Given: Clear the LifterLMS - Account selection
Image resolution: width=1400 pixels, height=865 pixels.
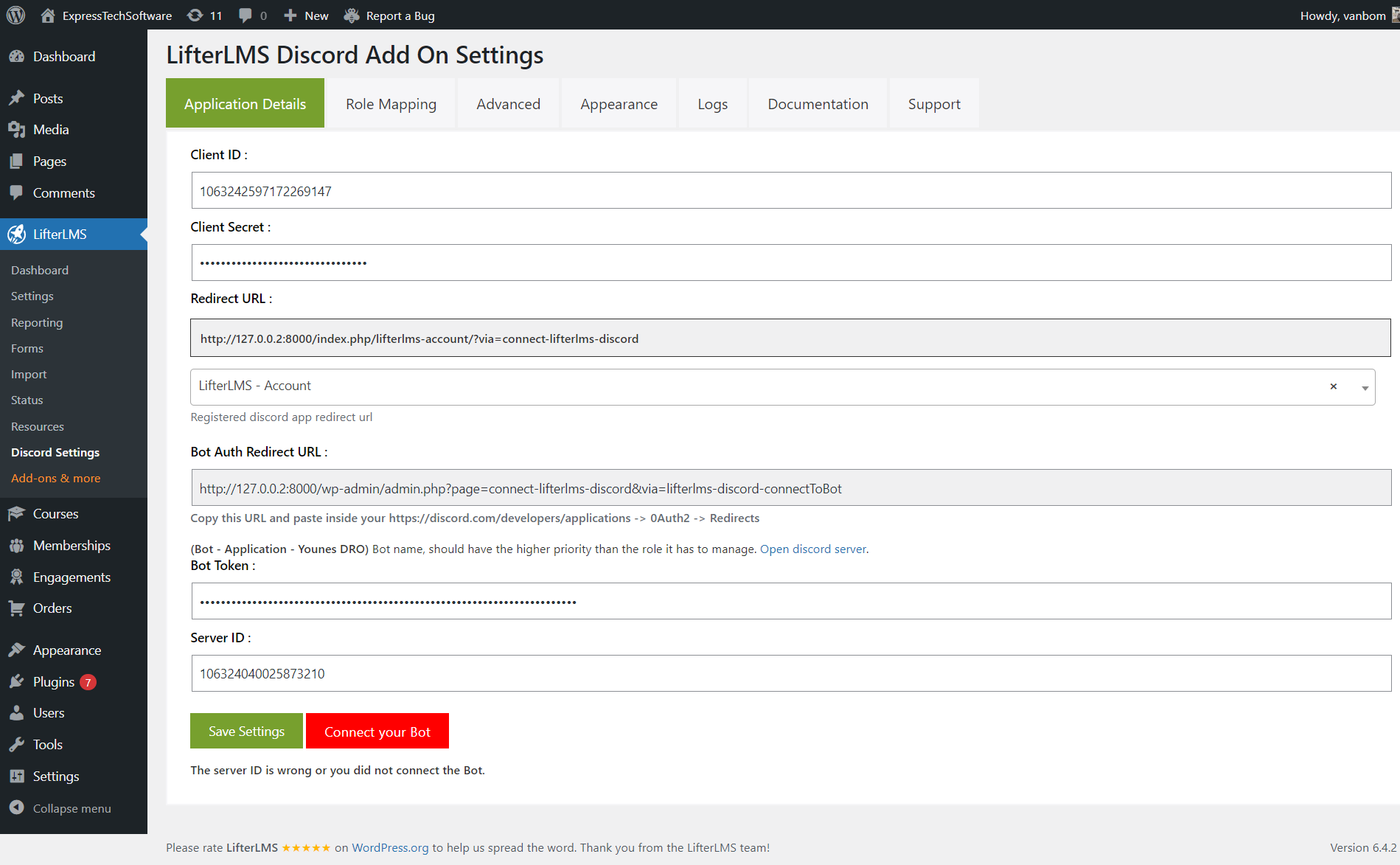Looking at the screenshot, I should point(1333,386).
